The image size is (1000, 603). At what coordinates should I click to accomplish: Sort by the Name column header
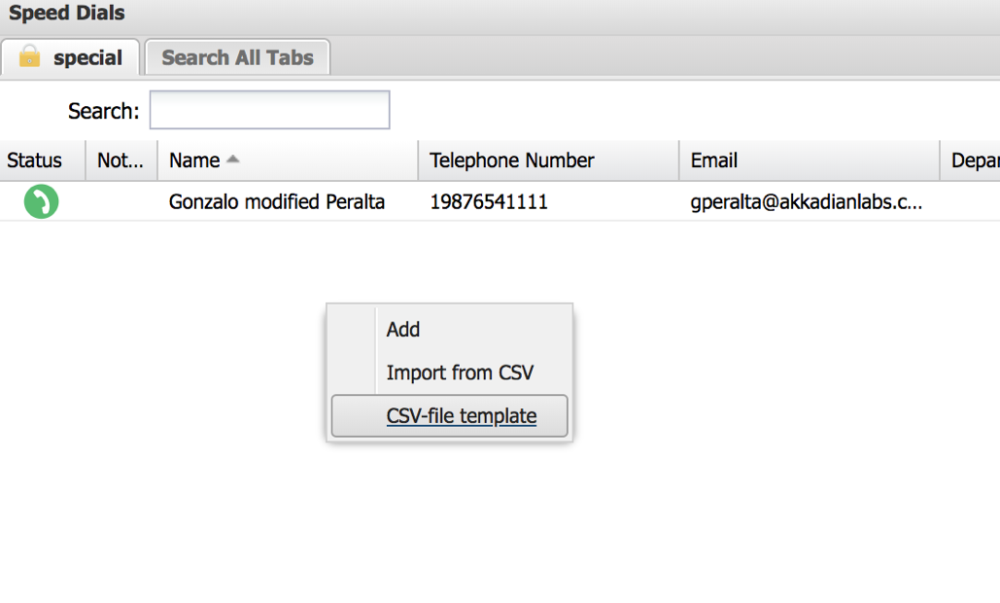(x=288, y=160)
